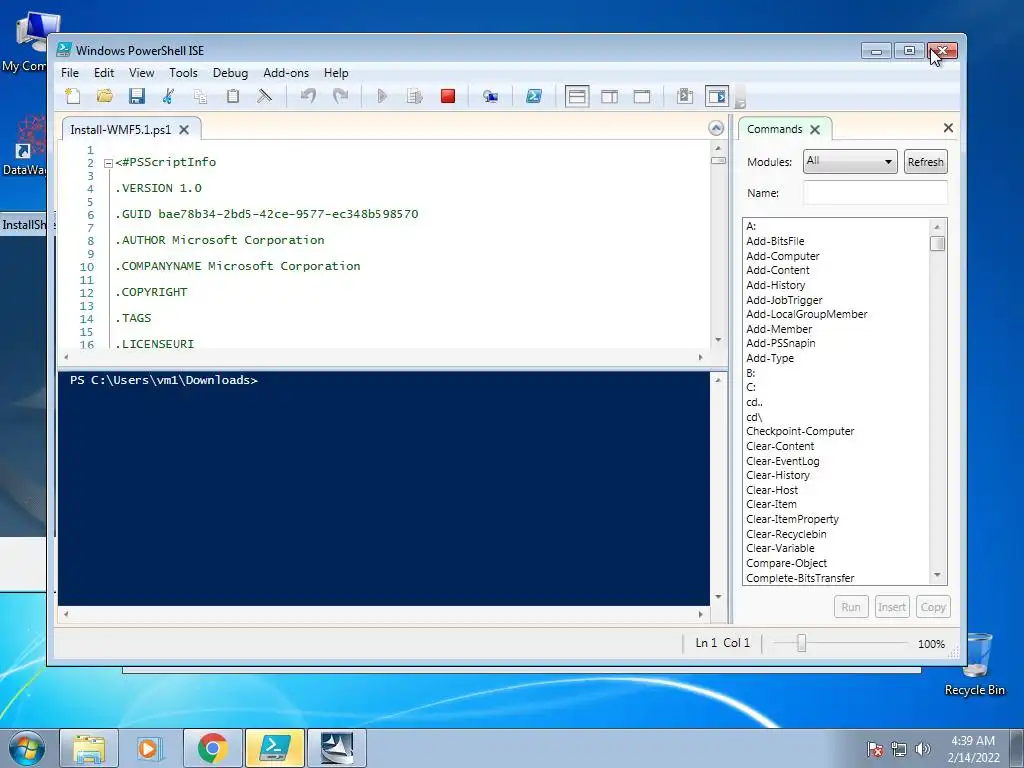The width and height of the screenshot is (1024, 768).
Task: Open the Add-ons menu
Action: [x=286, y=73]
